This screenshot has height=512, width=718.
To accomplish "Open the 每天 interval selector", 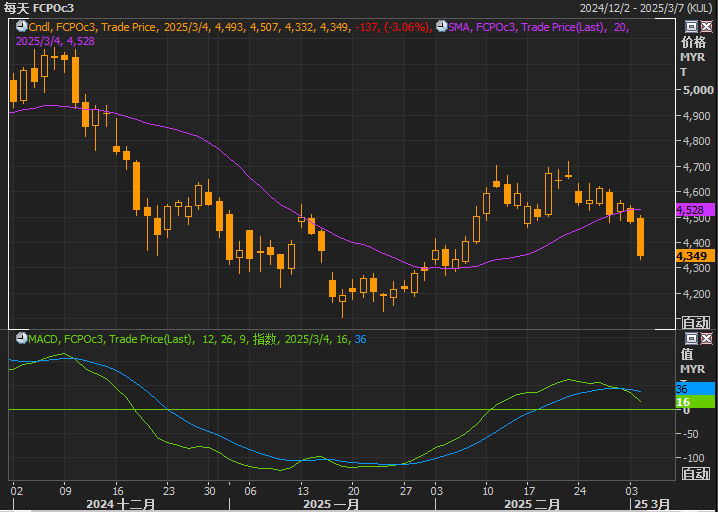I will (x=16, y=8).
